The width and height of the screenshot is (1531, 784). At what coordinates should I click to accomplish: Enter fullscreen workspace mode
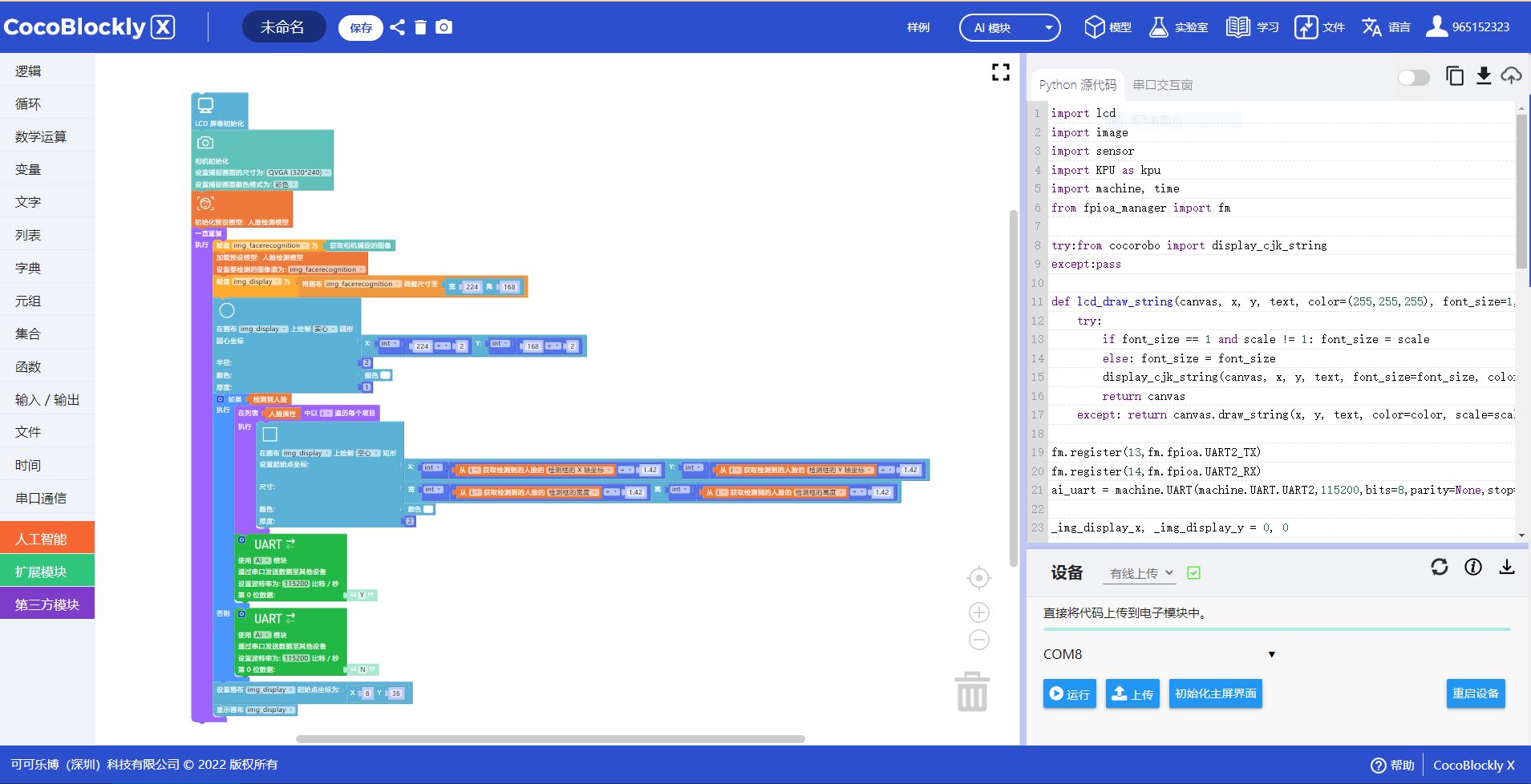[1000, 72]
